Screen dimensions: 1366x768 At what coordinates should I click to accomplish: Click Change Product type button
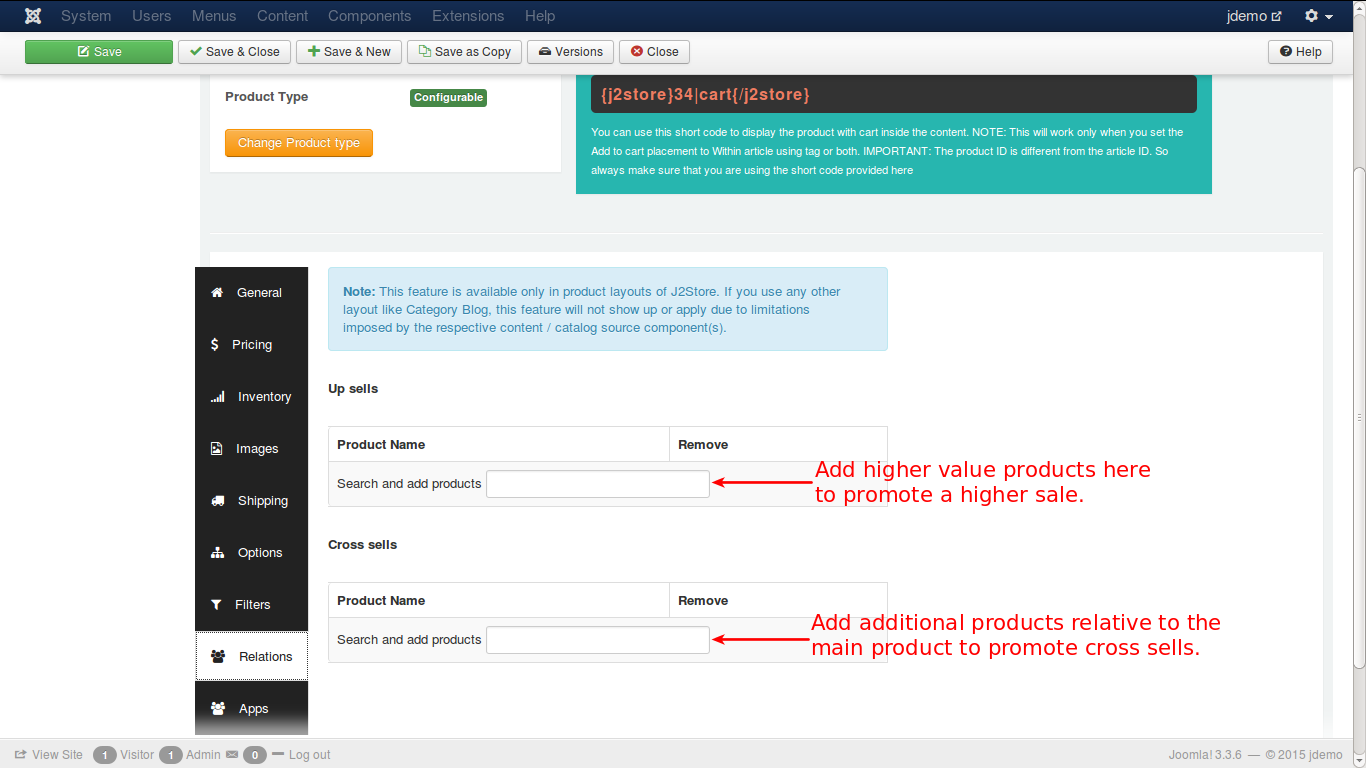[298, 143]
